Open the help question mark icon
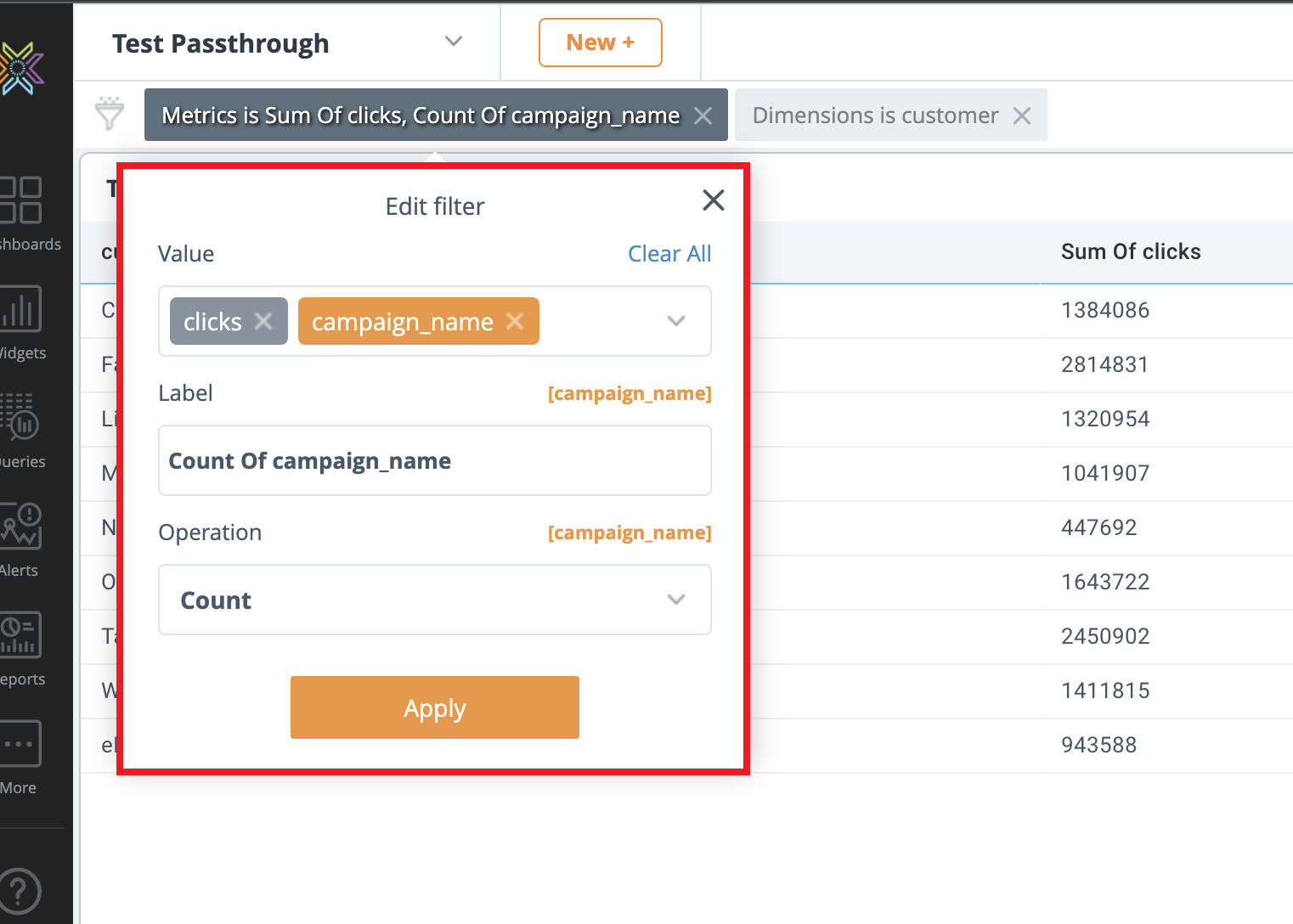The height and width of the screenshot is (924, 1293). pyautogui.click(x=20, y=891)
